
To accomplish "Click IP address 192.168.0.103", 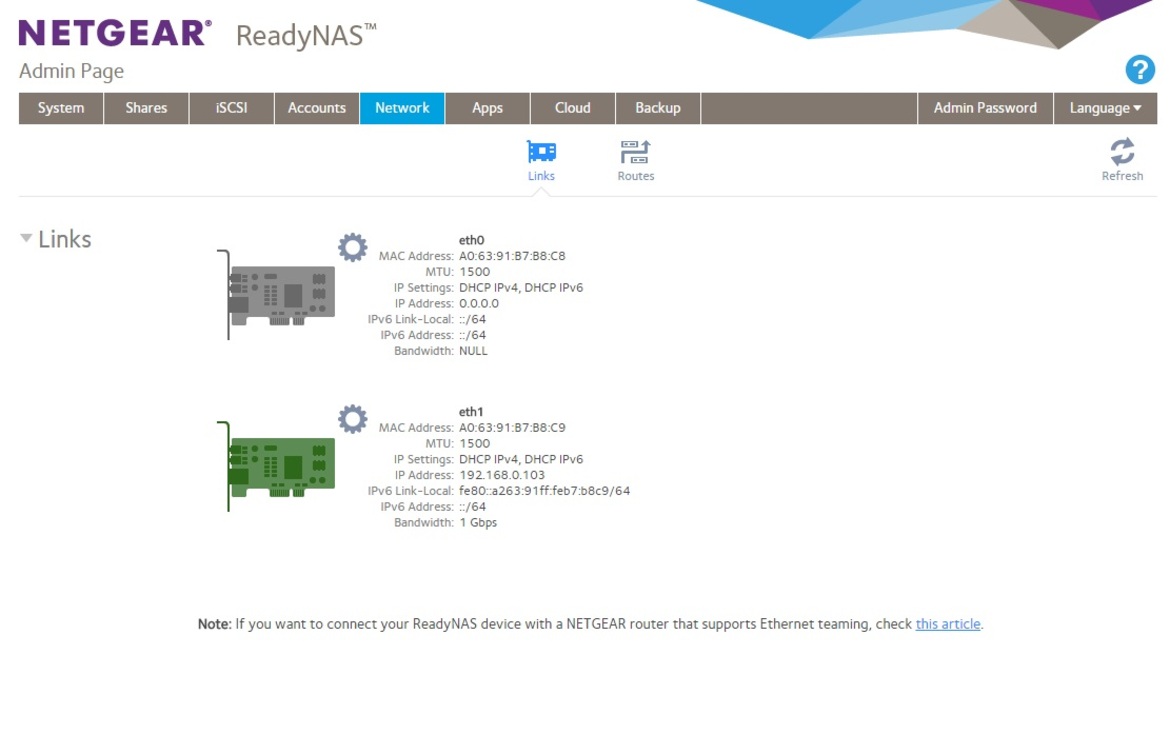I will pos(501,475).
